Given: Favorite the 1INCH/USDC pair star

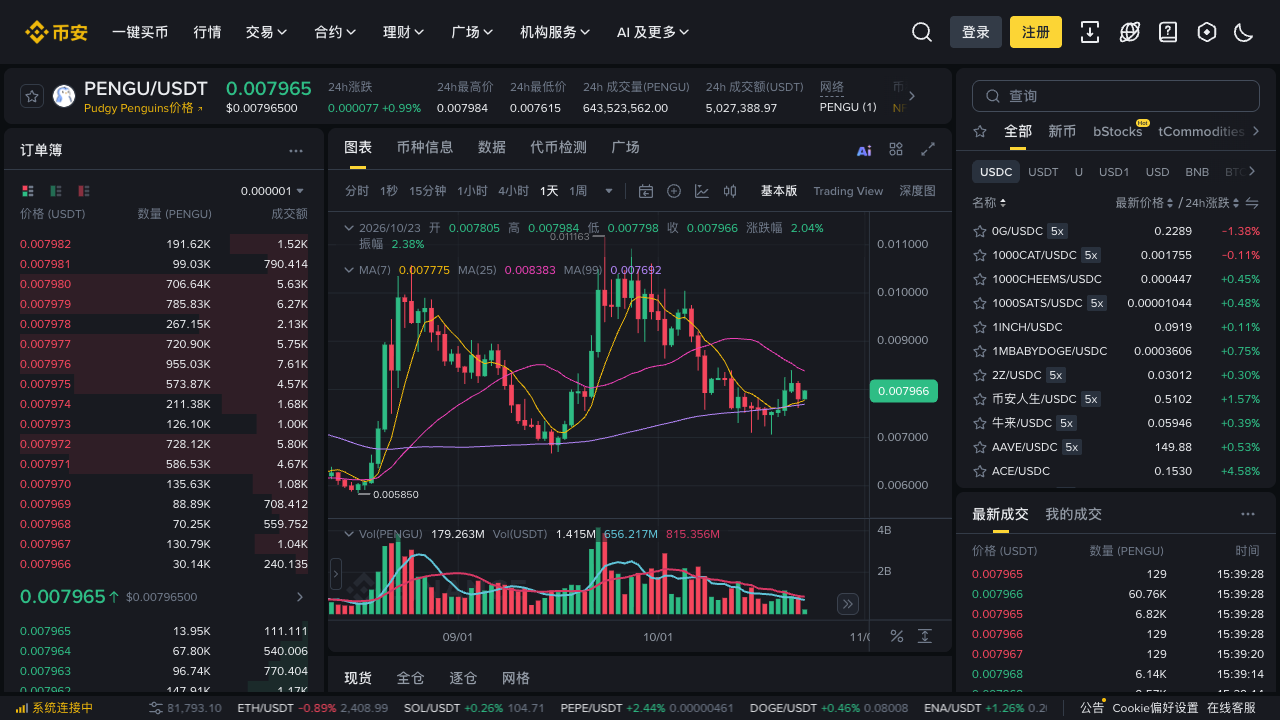Looking at the screenshot, I should 980,327.
